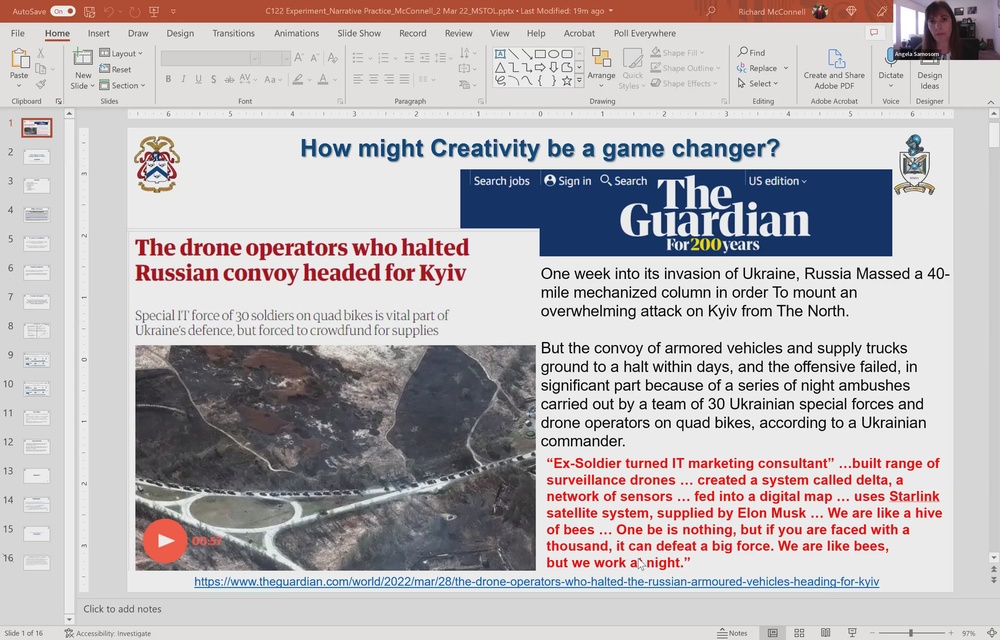1000x640 pixels.
Task: Apply Italic formatting to text
Action: pos(182,78)
